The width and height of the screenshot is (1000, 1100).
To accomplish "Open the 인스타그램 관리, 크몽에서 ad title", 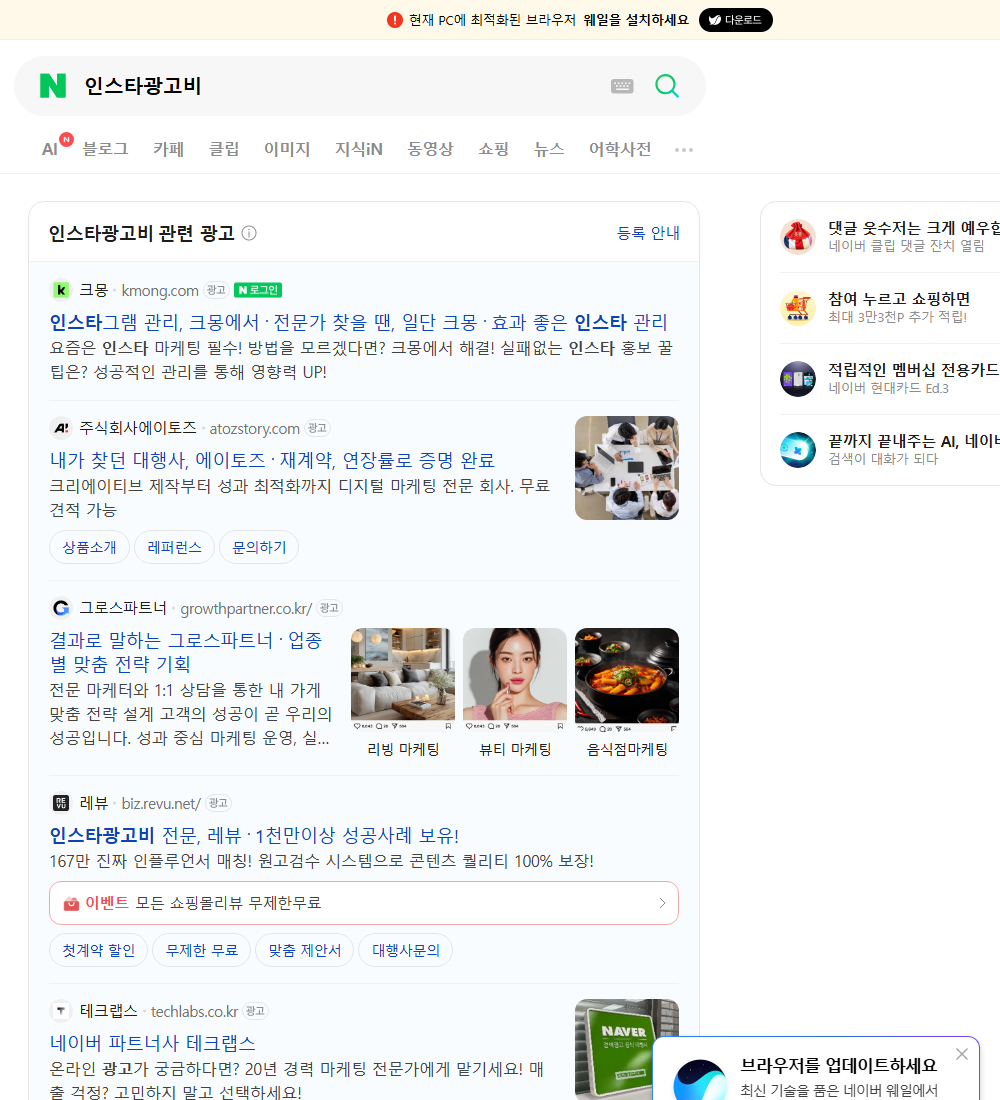I will (358, 322).
